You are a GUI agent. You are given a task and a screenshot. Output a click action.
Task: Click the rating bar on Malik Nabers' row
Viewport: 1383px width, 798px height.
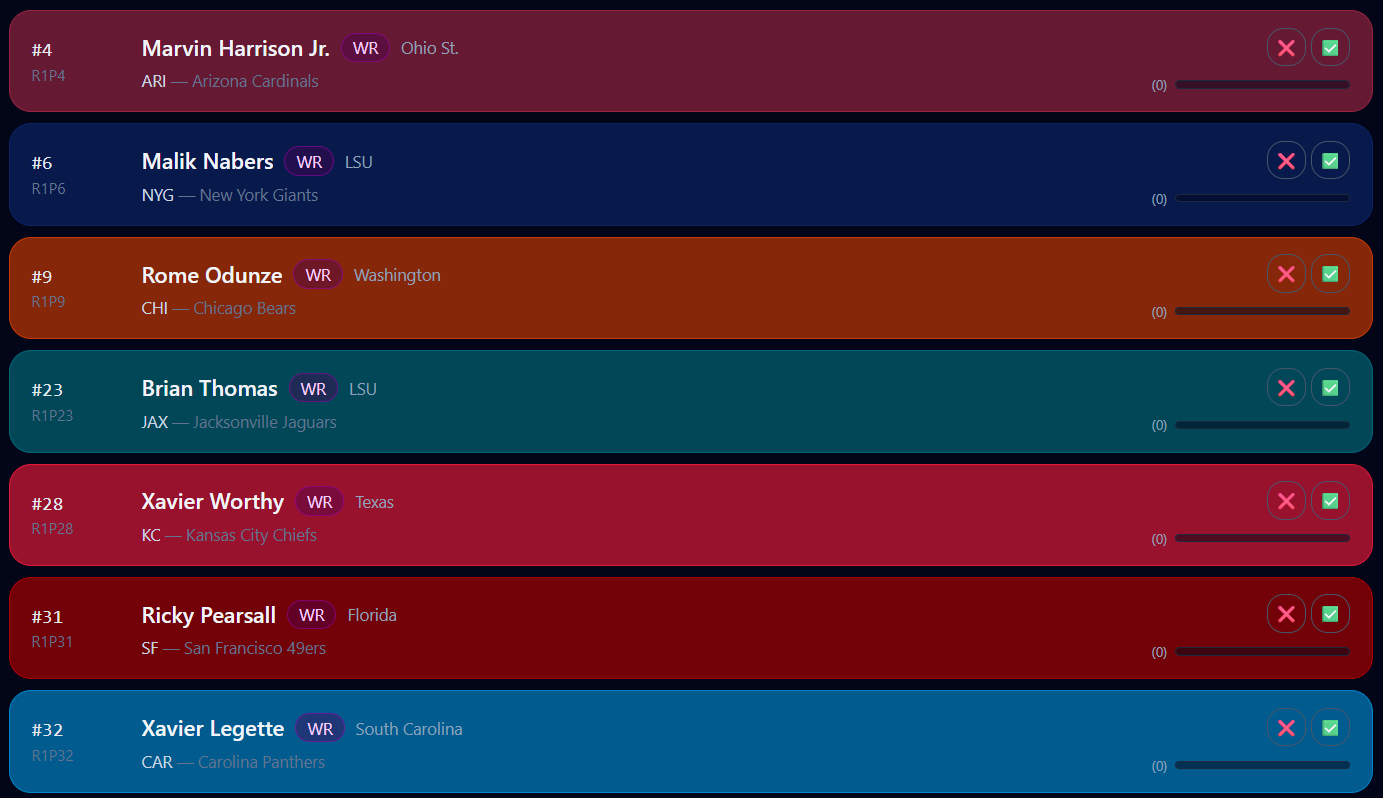coord(1262,198)
